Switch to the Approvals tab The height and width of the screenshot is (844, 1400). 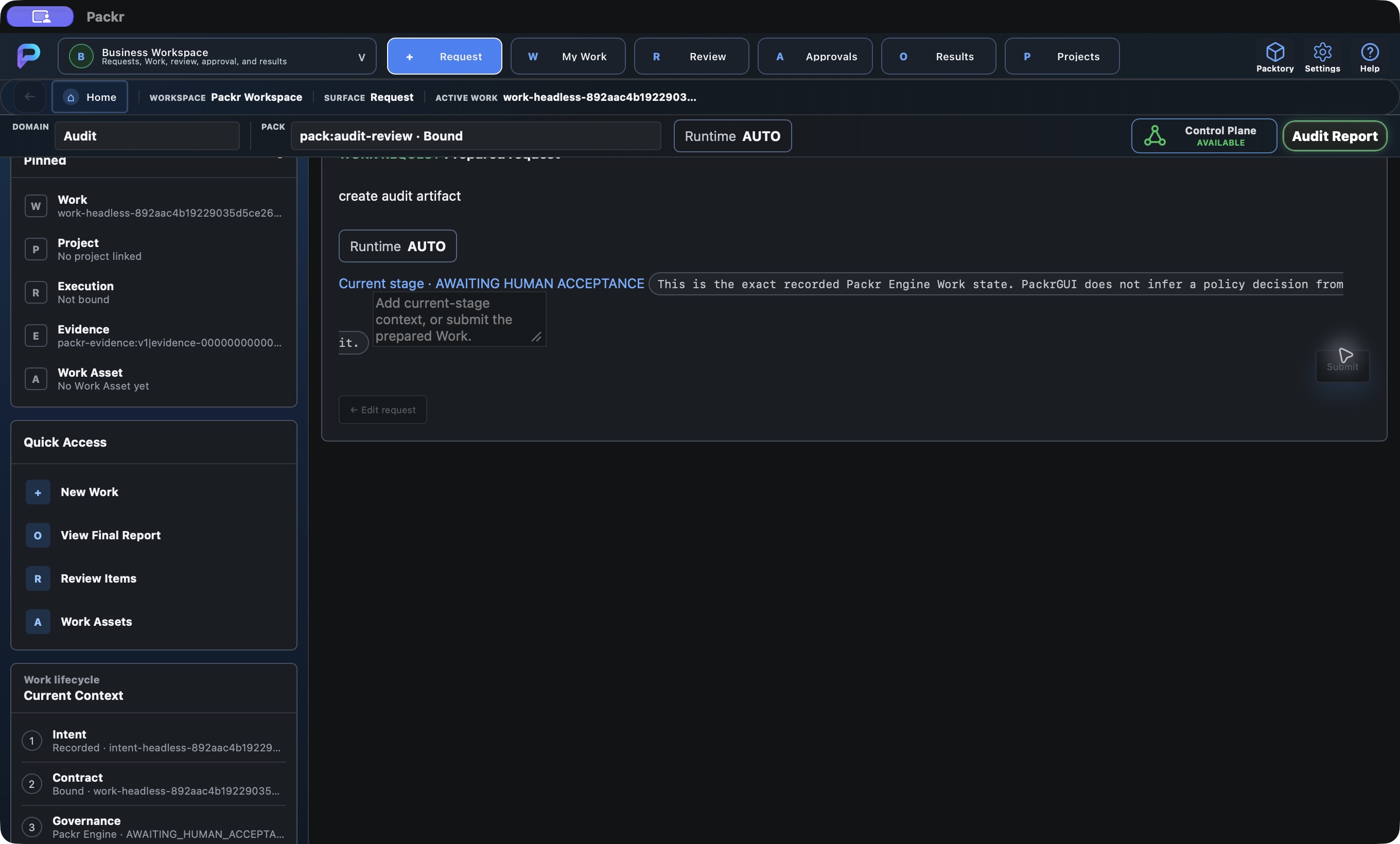(x=815, y=56)
